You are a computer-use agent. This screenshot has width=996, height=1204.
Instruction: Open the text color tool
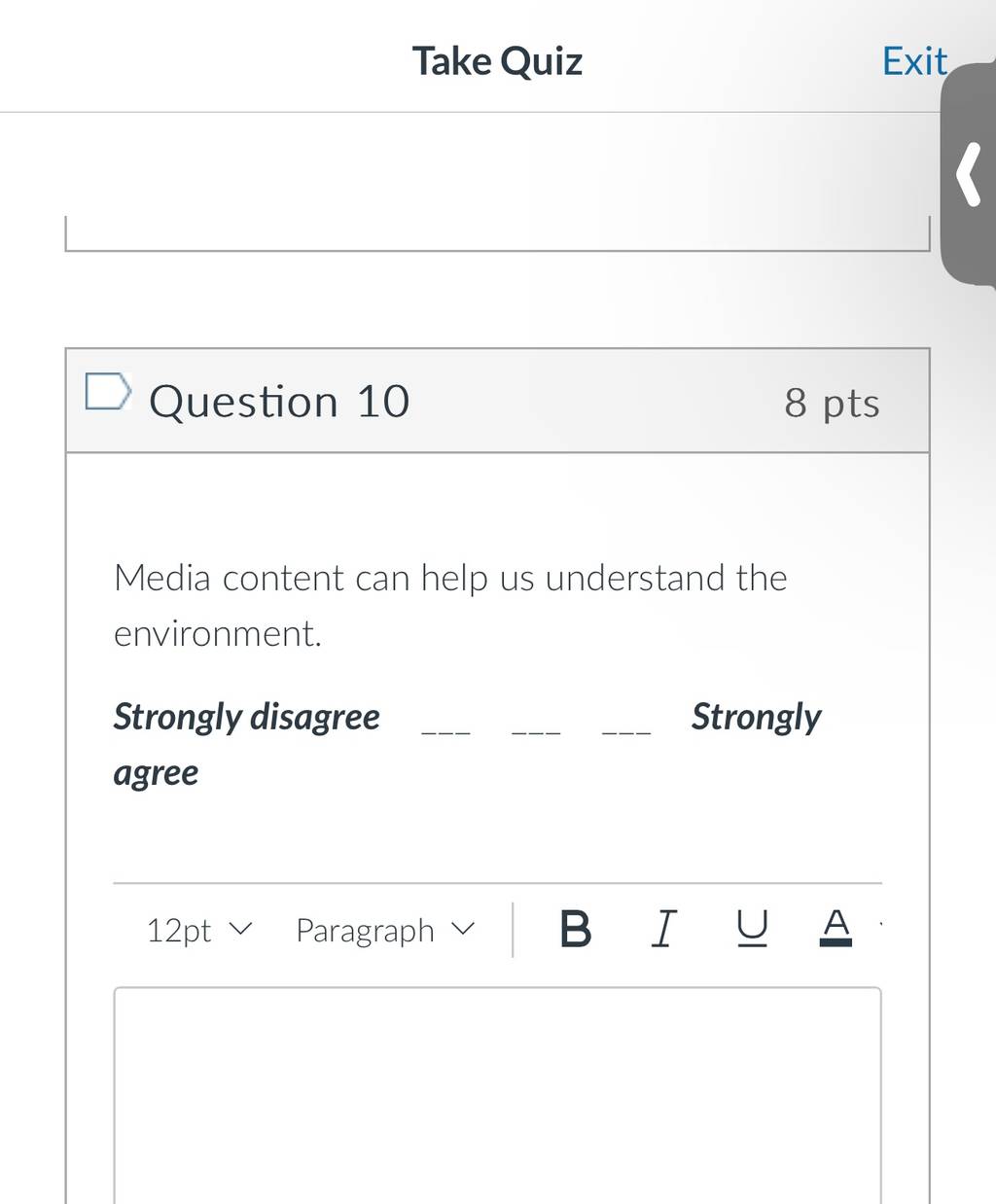[x=836, y=929]
